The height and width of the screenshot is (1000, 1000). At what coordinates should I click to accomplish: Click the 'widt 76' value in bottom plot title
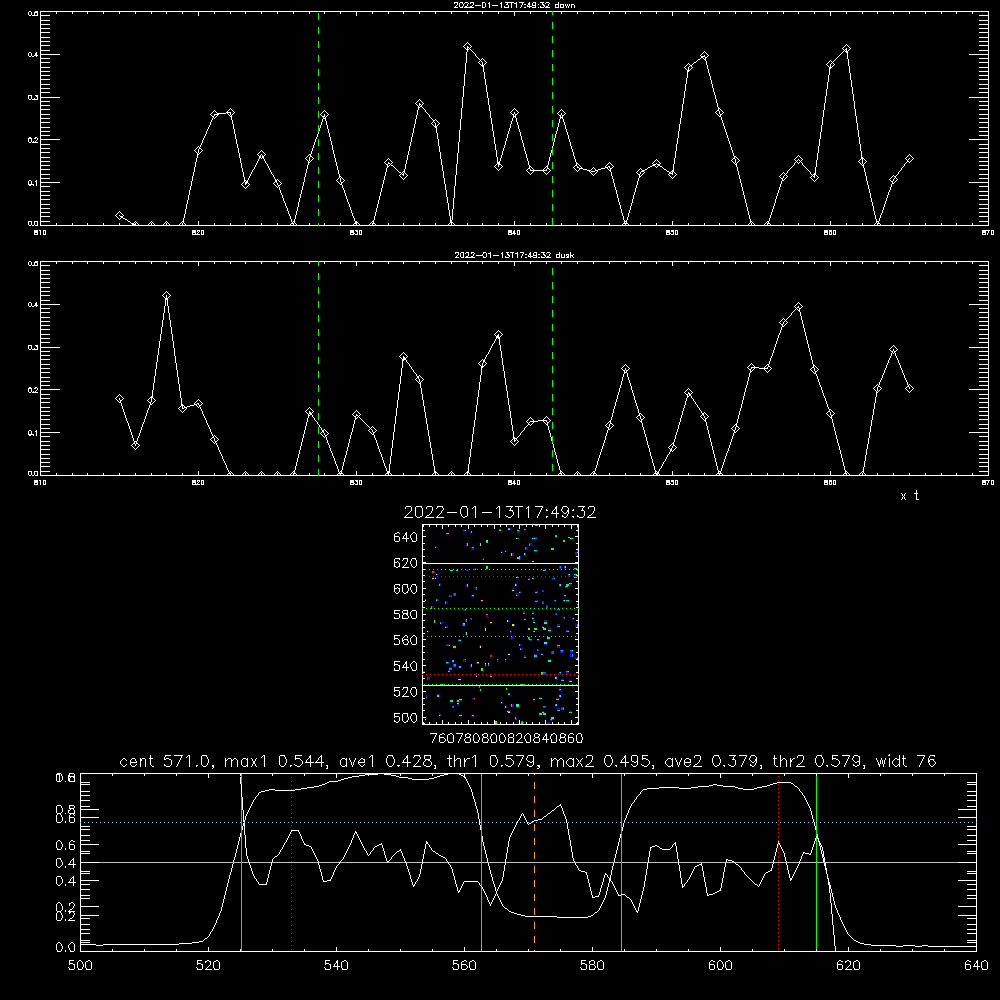coord(906,761)
